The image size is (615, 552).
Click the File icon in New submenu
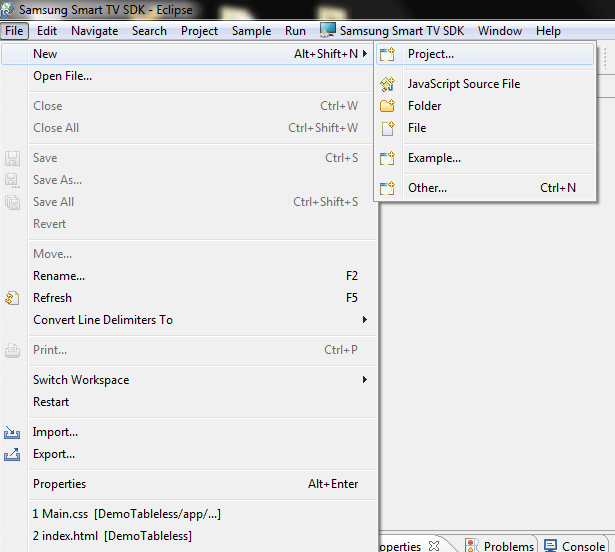pos(388,128)
